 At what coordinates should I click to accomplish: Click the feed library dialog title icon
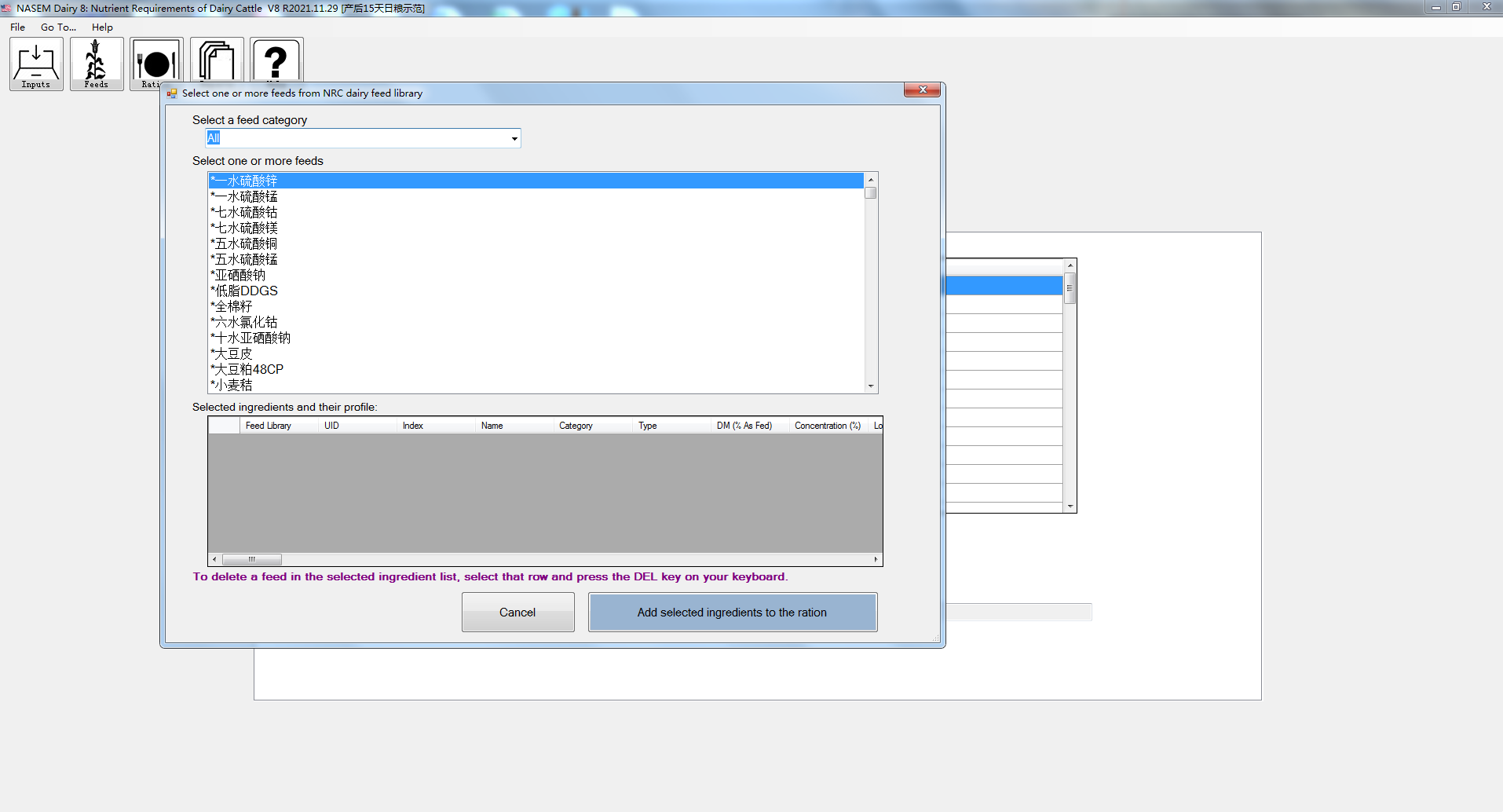(x=172, y=93)
